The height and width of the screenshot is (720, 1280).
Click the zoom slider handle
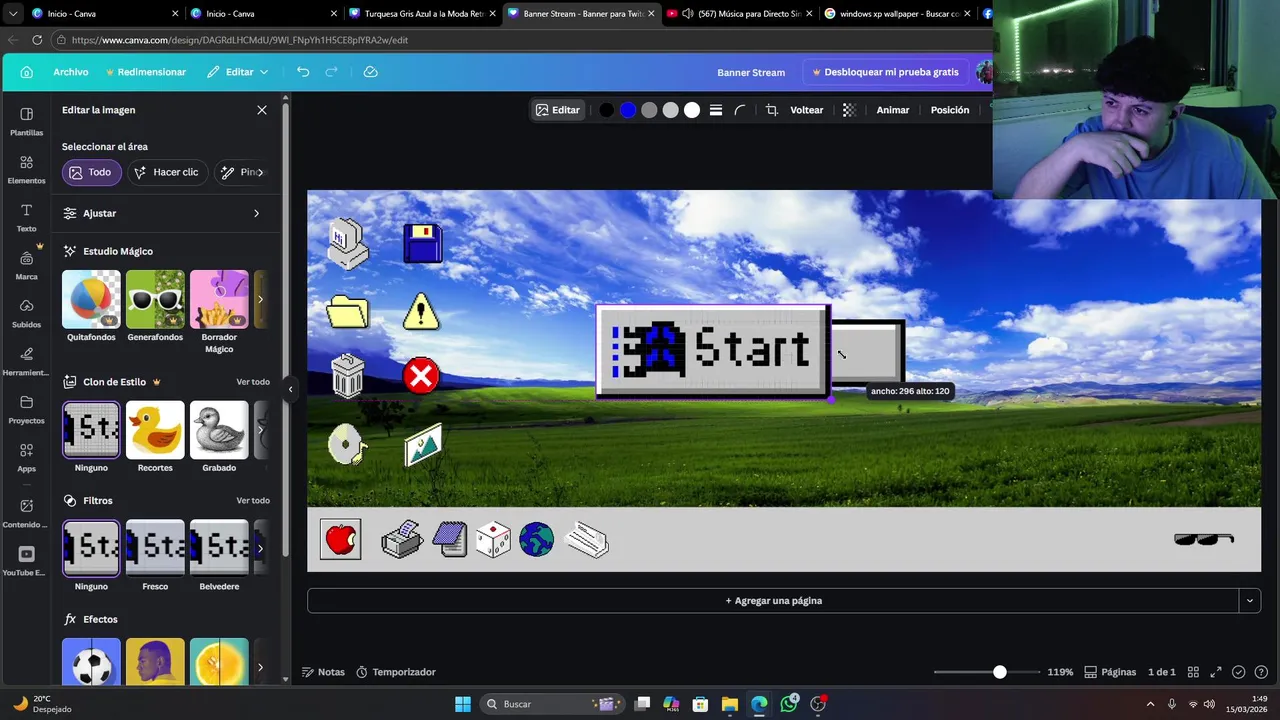pyautogui.click(x=1000, y=672)
